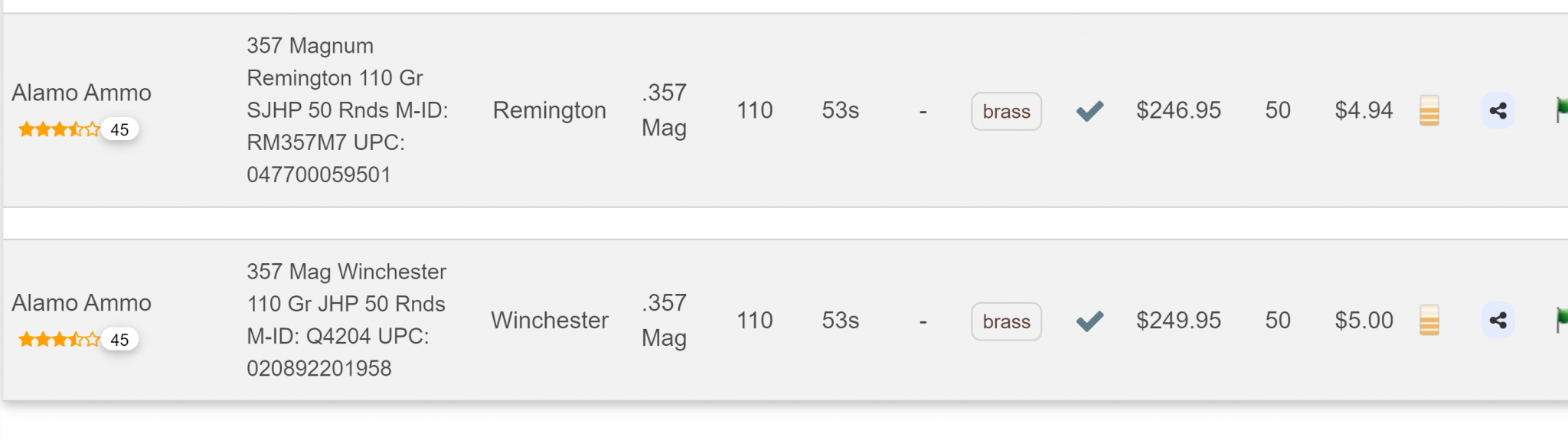This screenshot has height=440, width=1568.
Task: Click the $246.95 price in Remington row
Action: tap(1178, 110)
